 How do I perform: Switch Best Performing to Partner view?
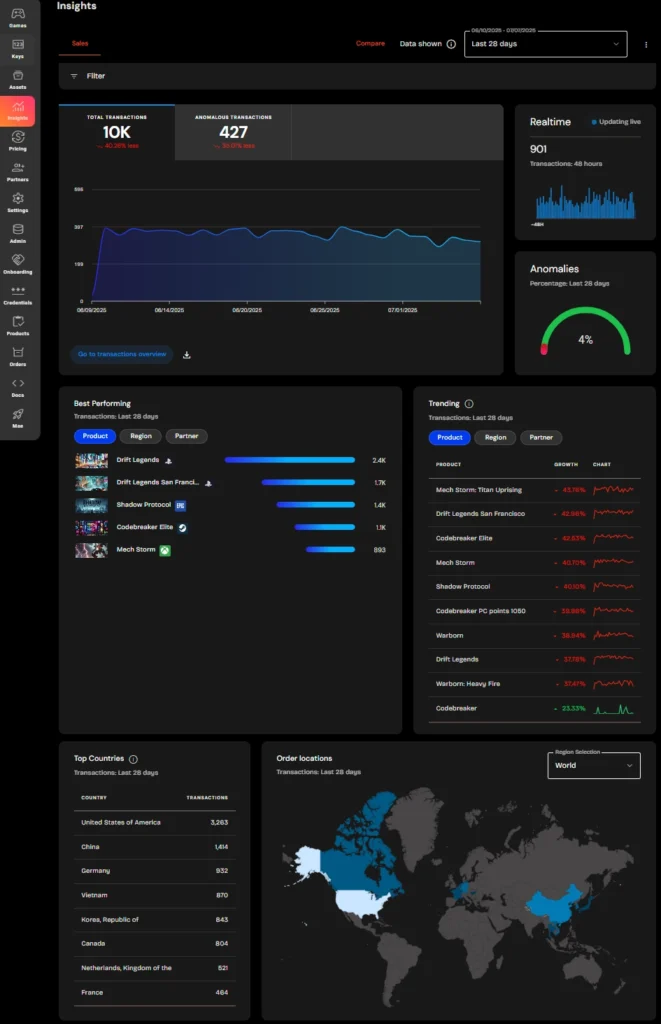187,436
